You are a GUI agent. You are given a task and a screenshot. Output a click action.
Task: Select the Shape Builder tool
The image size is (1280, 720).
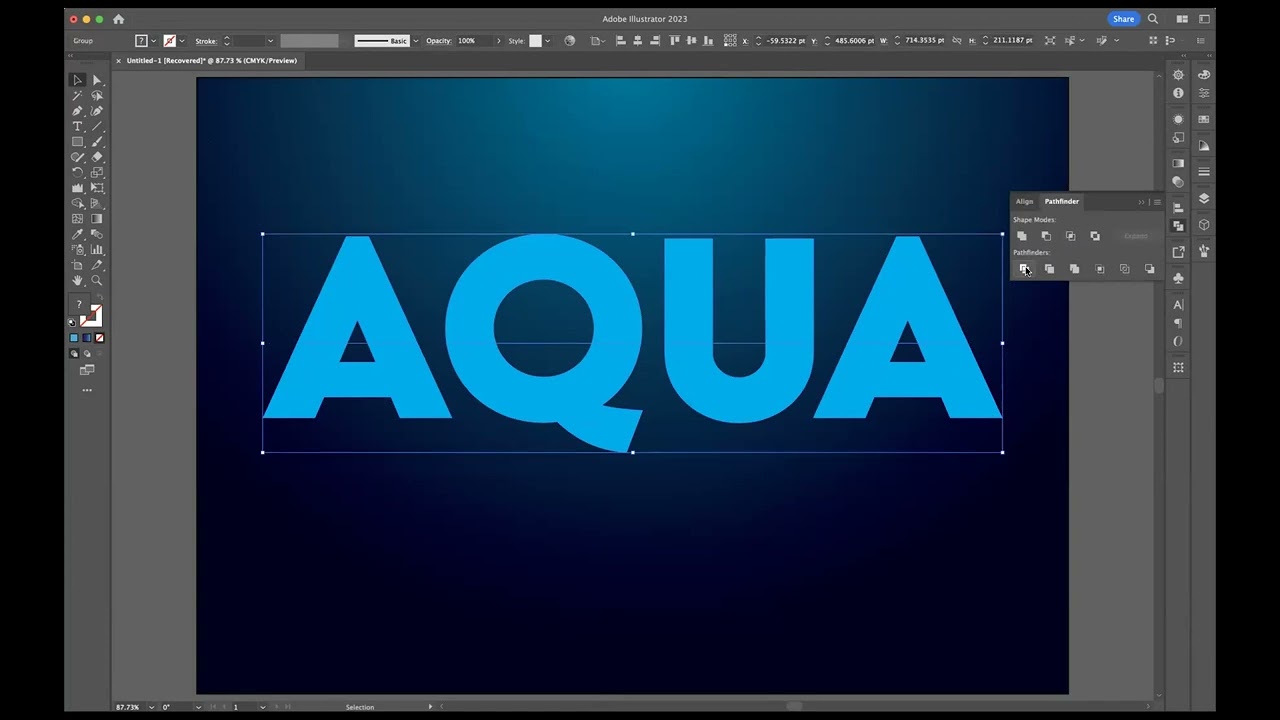pyautogui.click(x=77, y=203)
